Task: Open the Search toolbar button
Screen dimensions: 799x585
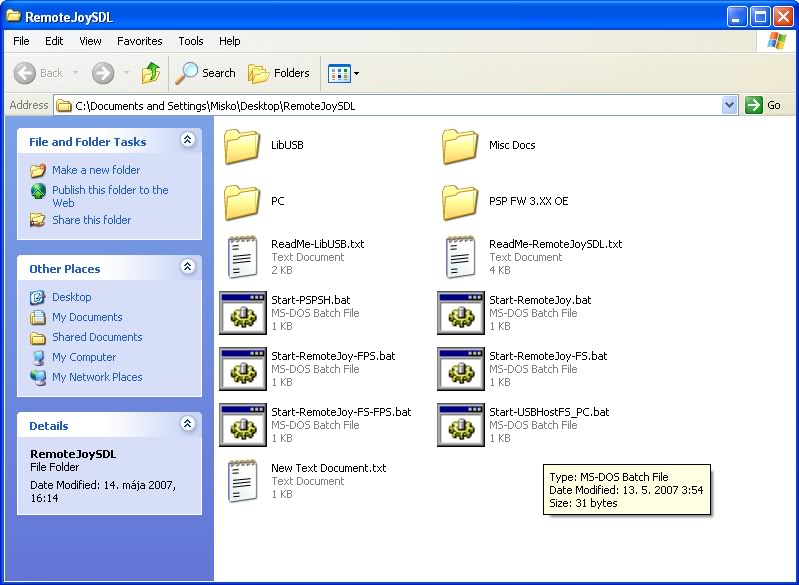Action: [206, 73]
